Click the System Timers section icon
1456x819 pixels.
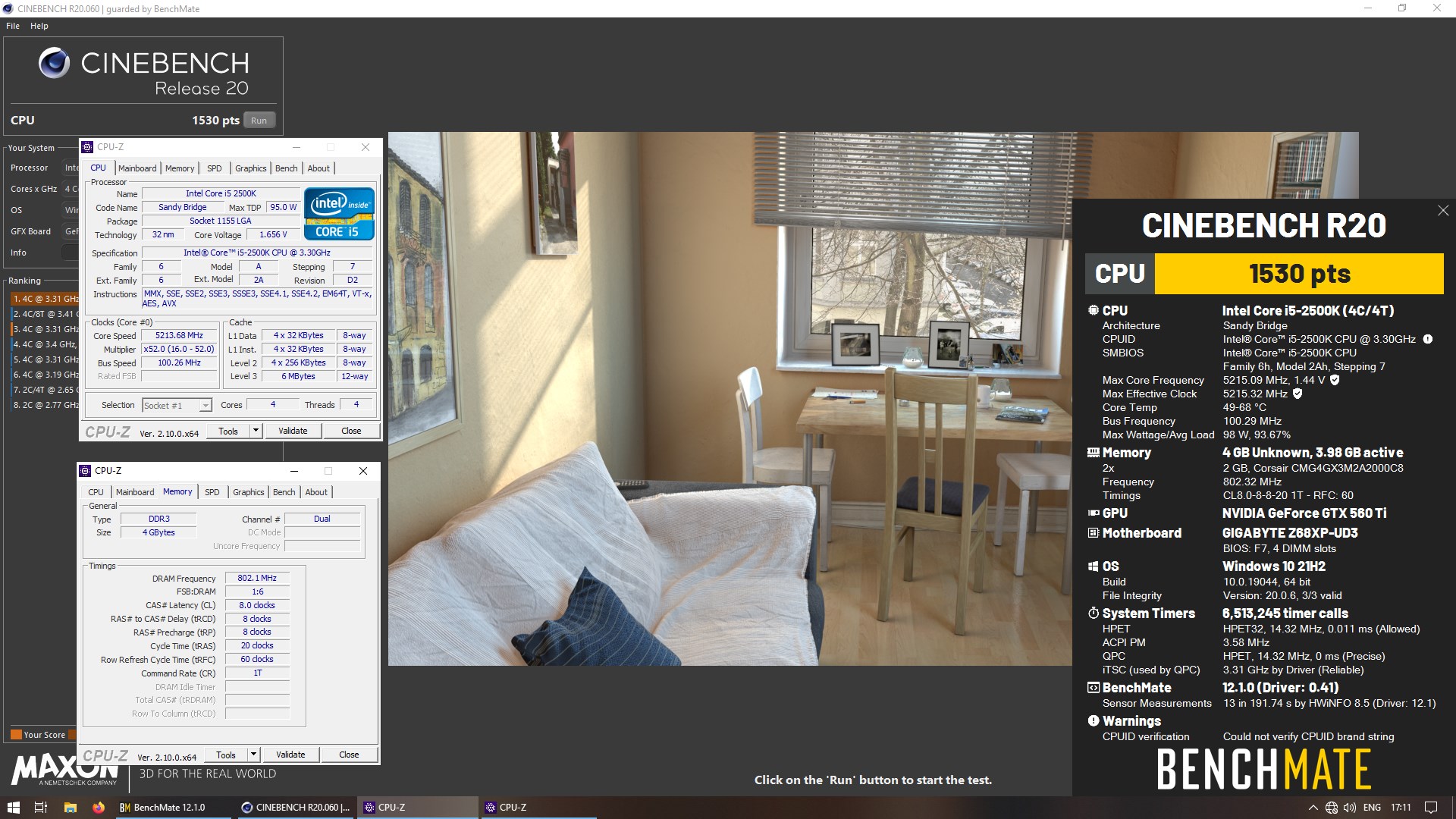click(x=1093, y=613)
